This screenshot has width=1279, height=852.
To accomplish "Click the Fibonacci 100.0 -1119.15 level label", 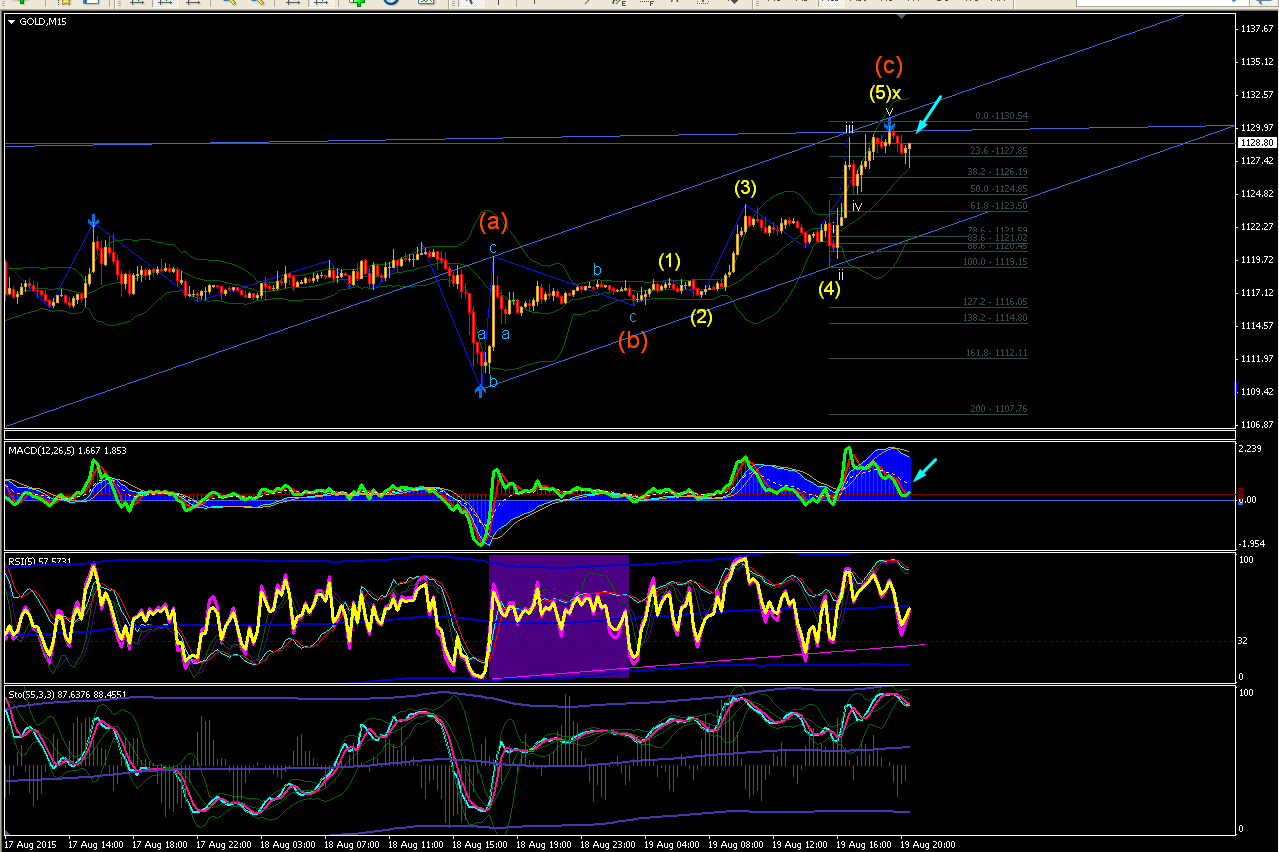I will (x=996, y=262).
